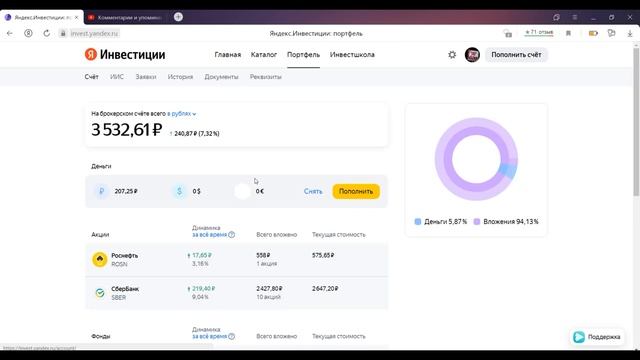Viewport: 640px width, 360px height.
Task: Go to Главная in top navigation
Action: tap(228, 54)
